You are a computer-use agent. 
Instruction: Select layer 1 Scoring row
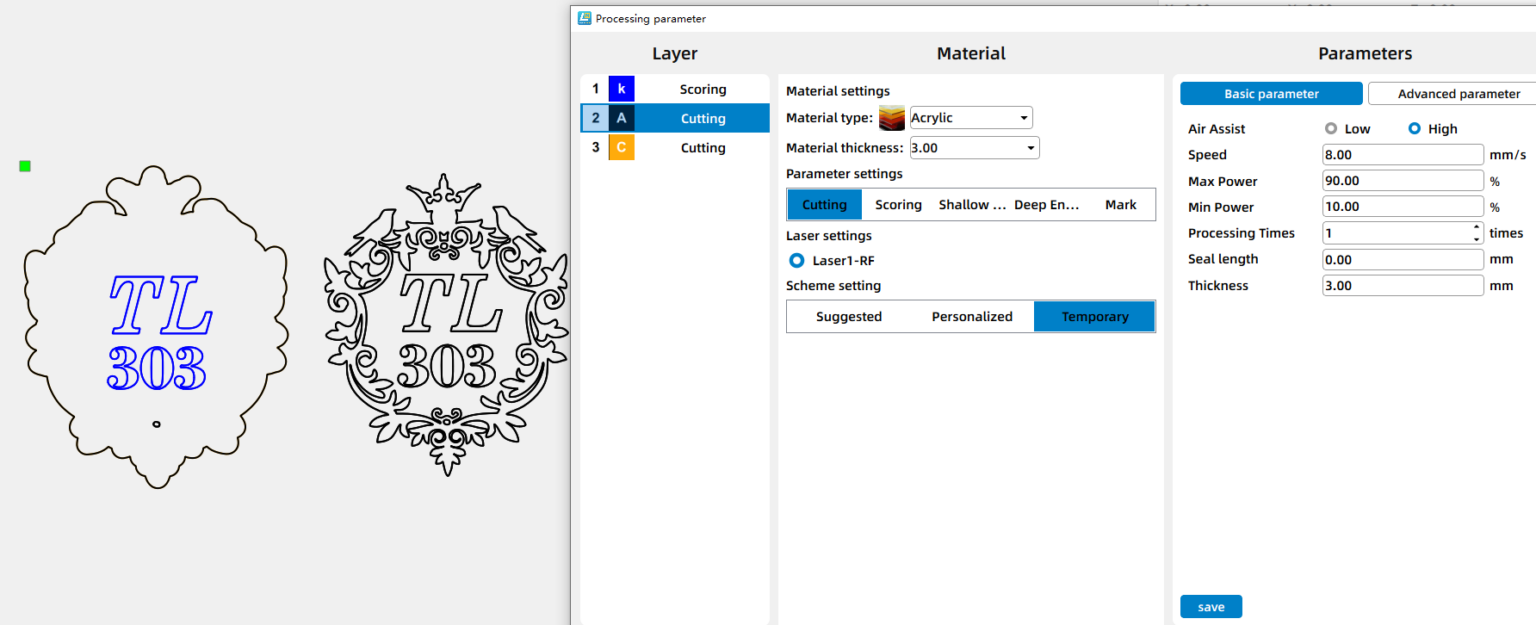point(702,89)
